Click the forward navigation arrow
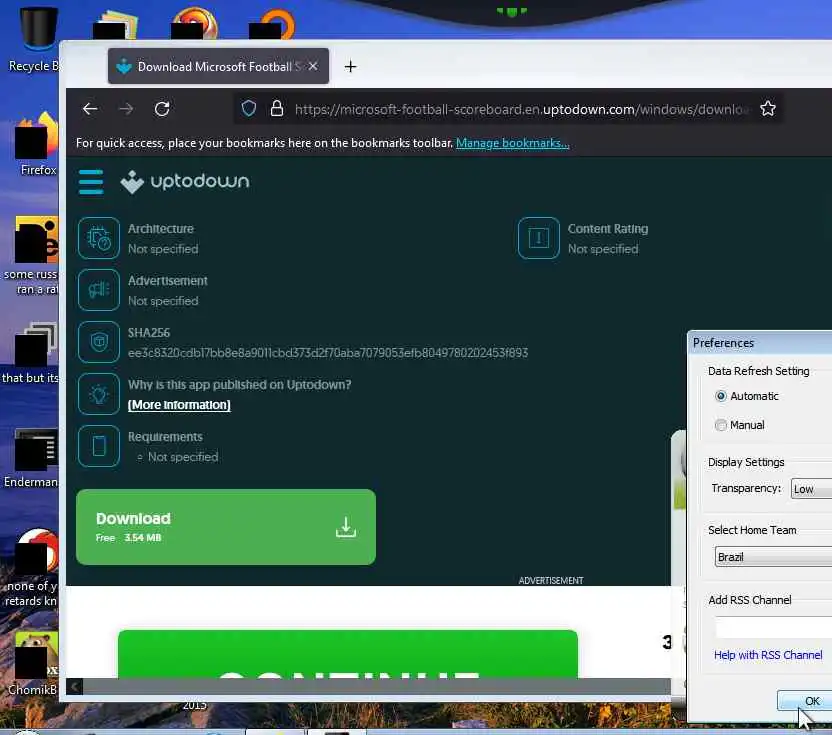832x735 pixels. coord(126,109)
